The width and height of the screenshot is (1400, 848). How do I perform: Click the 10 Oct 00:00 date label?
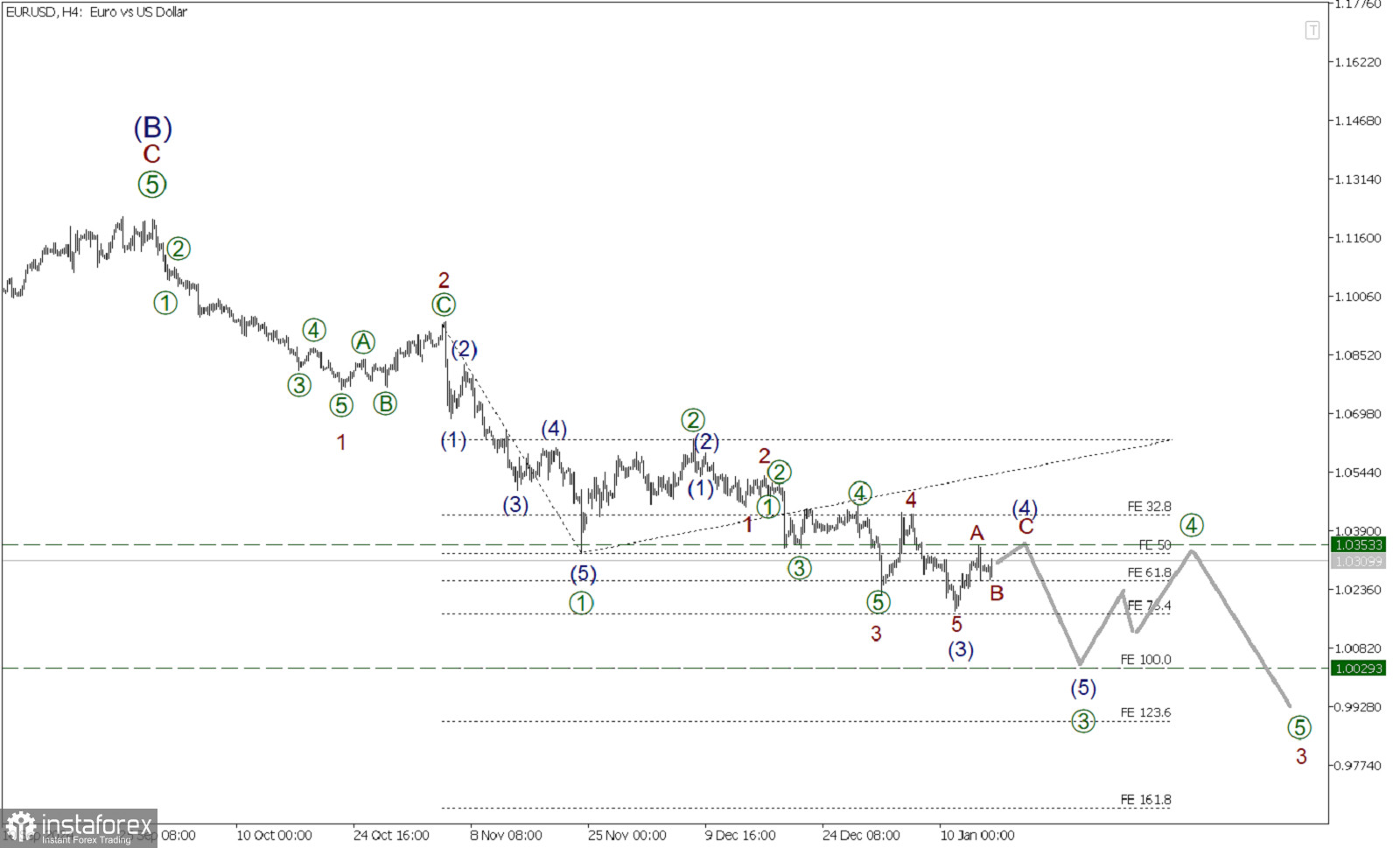(274, 835)
